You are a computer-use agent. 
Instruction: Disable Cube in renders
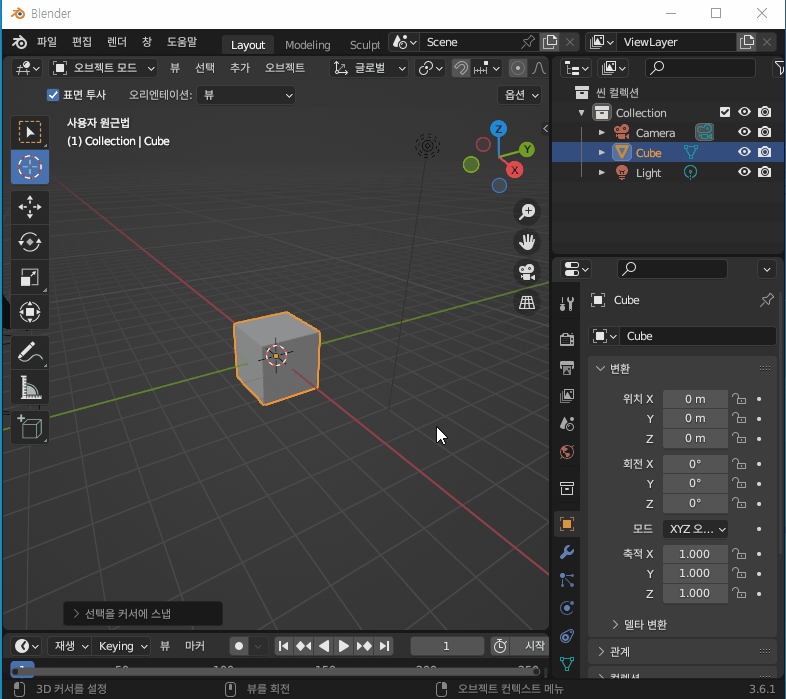[764, 152]
